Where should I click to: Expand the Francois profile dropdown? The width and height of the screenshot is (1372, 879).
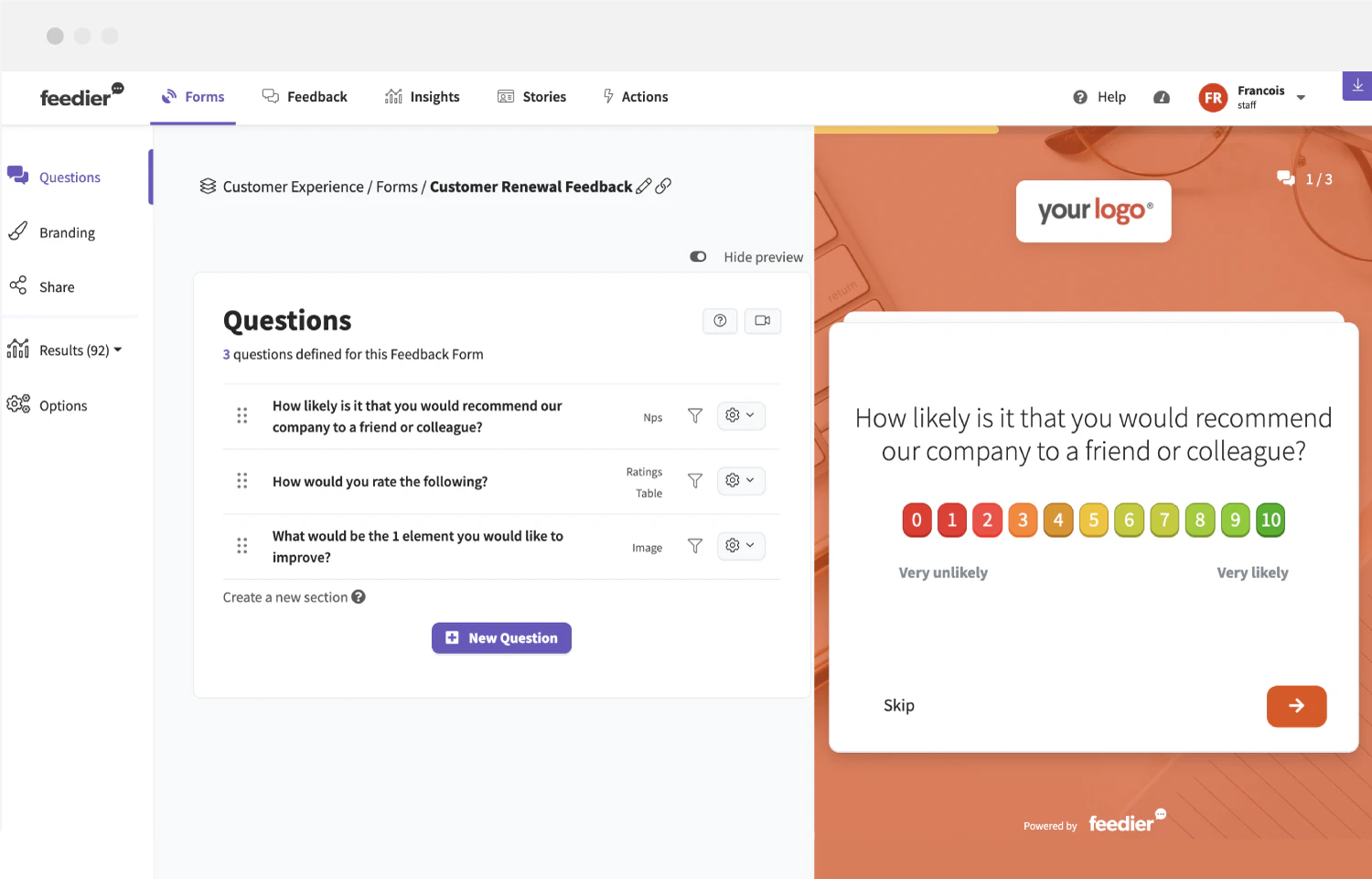[1300, 97]
